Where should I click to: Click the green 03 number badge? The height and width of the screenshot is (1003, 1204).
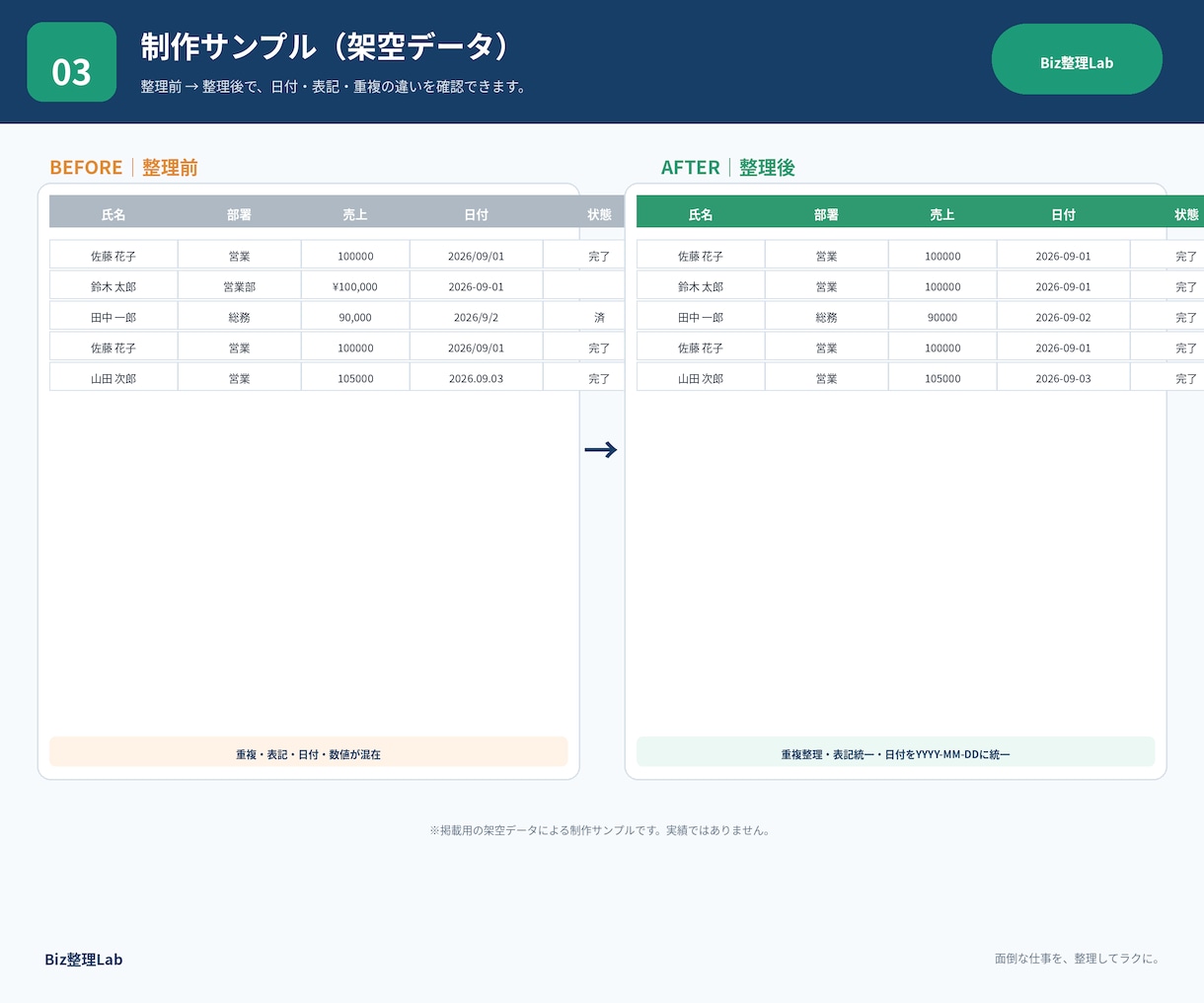[x=71, y=62]
